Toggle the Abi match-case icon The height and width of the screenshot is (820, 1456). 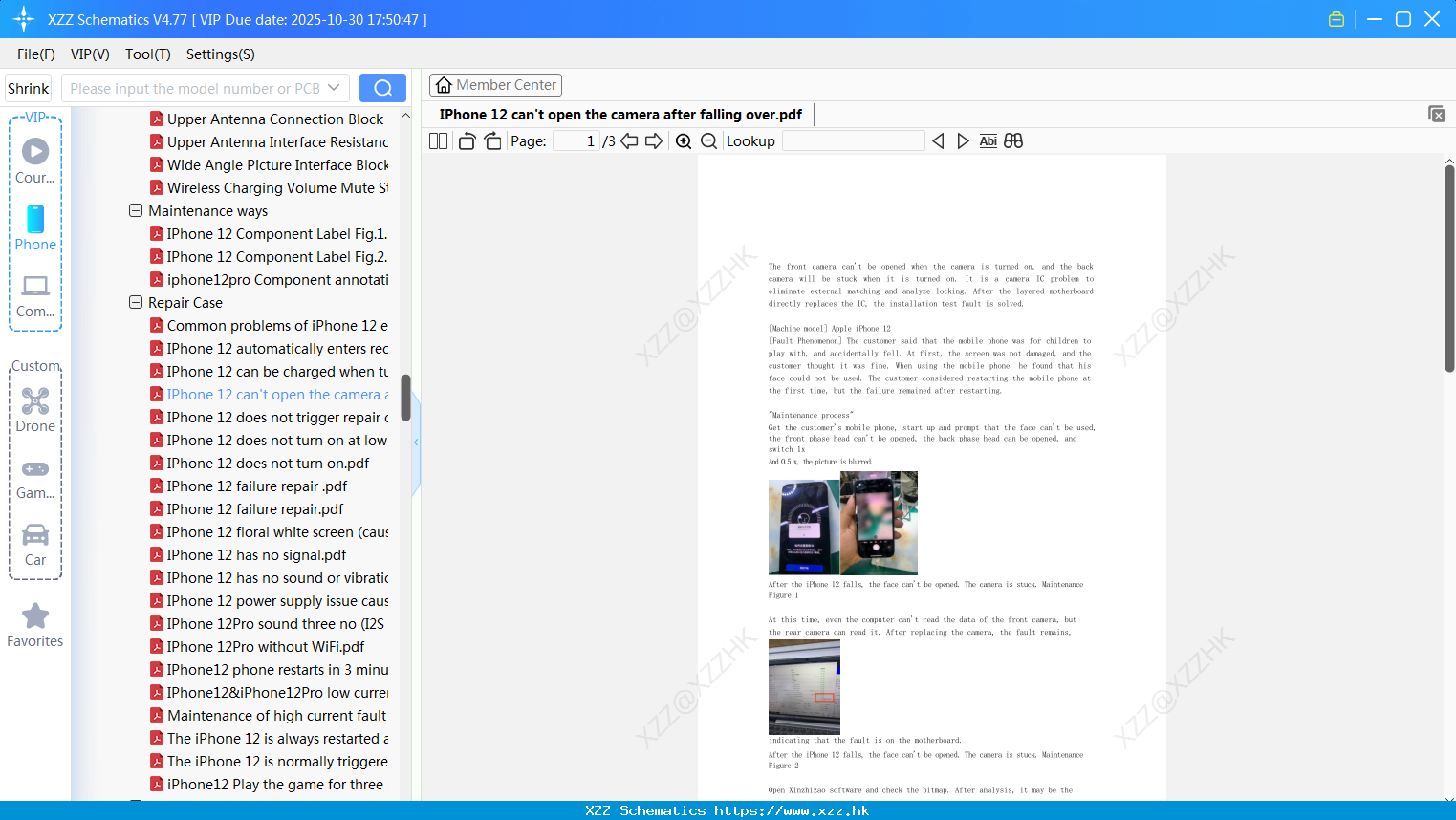tap(989, 140)
